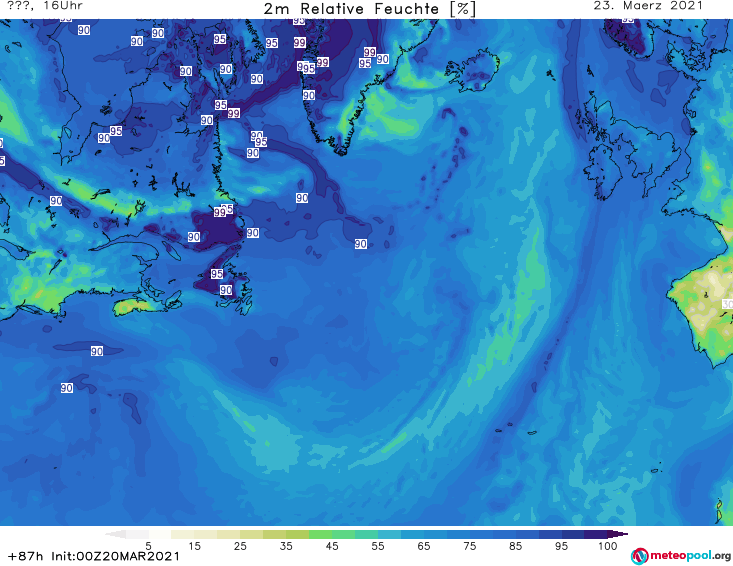The image size is (733, 566).
Task: Click Ireland on the humidity map
Action: click(604, 171)
